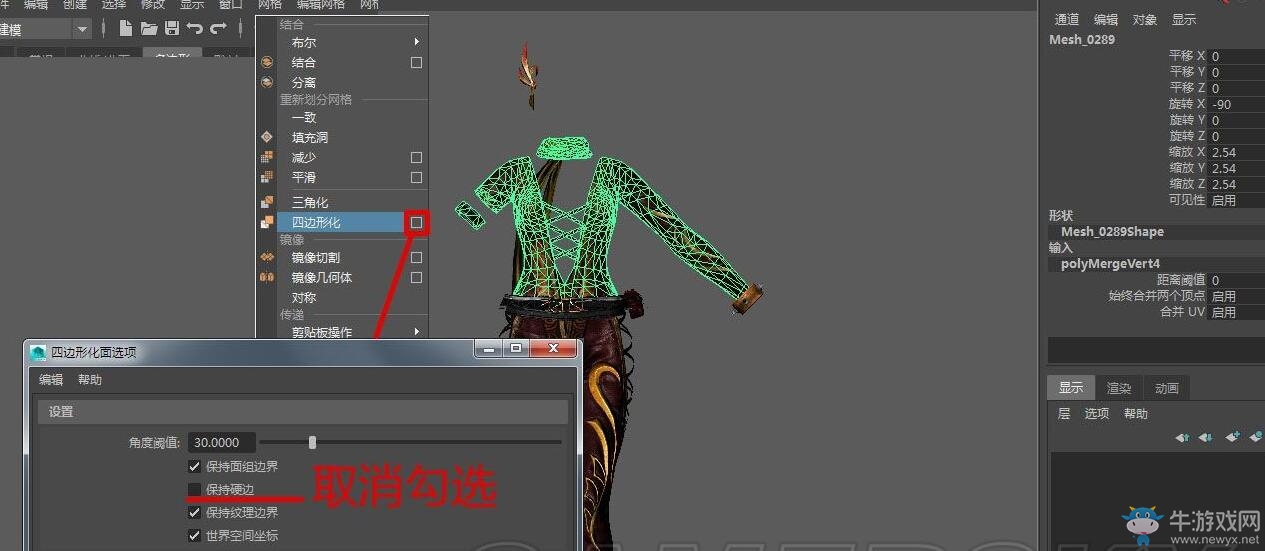
Task: Click the icon beside 结合 menu entry
Action: (267, 62)
